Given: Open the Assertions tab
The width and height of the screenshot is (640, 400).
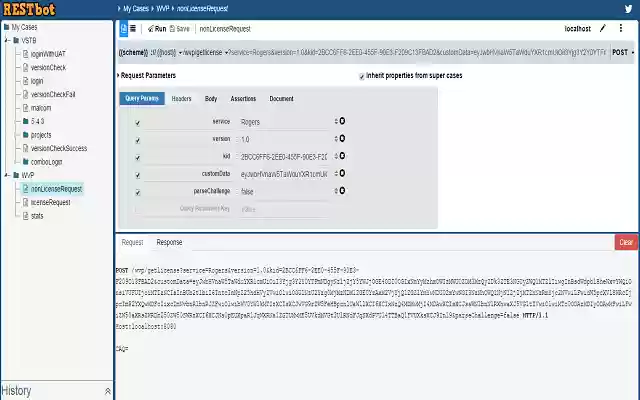Looking at the screenshot, I should pyautogui.click(x=243, y=99).
